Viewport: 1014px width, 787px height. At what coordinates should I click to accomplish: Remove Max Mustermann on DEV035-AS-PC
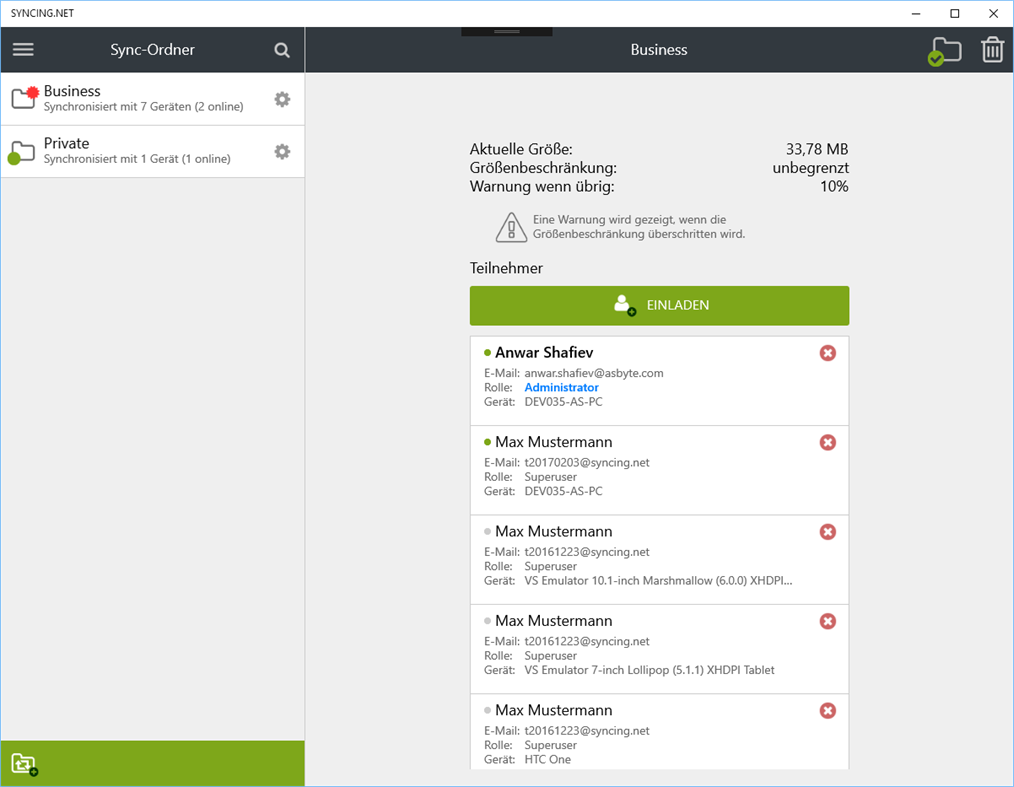[x=827, y=442]
